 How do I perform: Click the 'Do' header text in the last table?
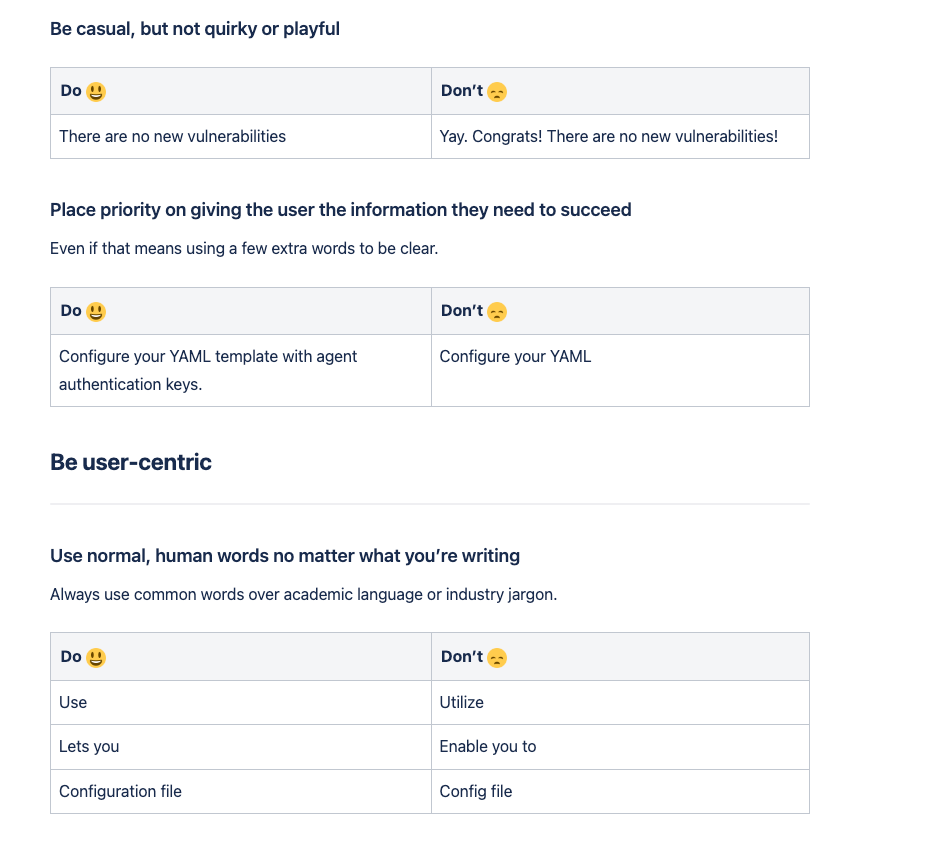click(71, 657)
